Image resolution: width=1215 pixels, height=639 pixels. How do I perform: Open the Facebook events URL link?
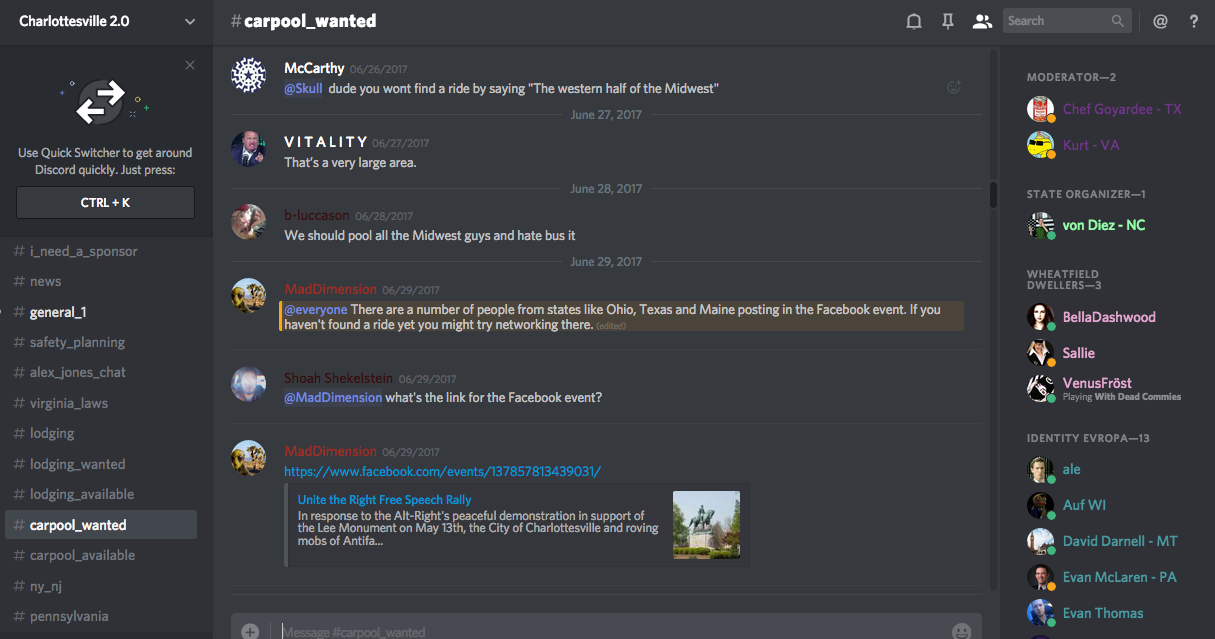[x=442, y=471]
